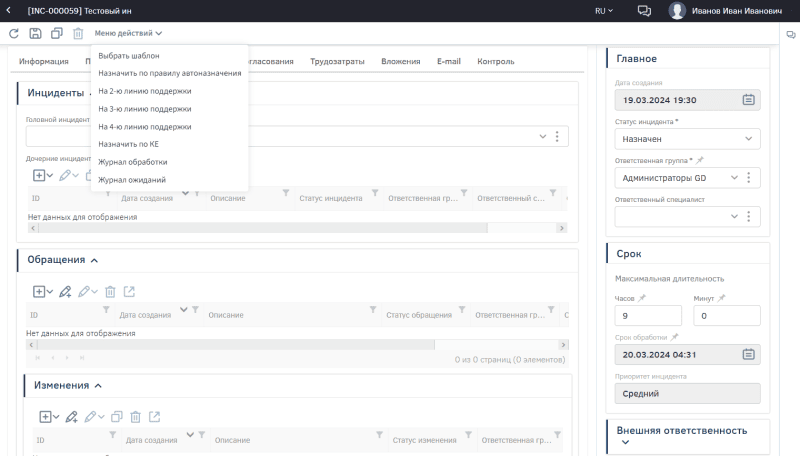
Task: Open the Статус инцидента dropdown
Action: point(687,138)
